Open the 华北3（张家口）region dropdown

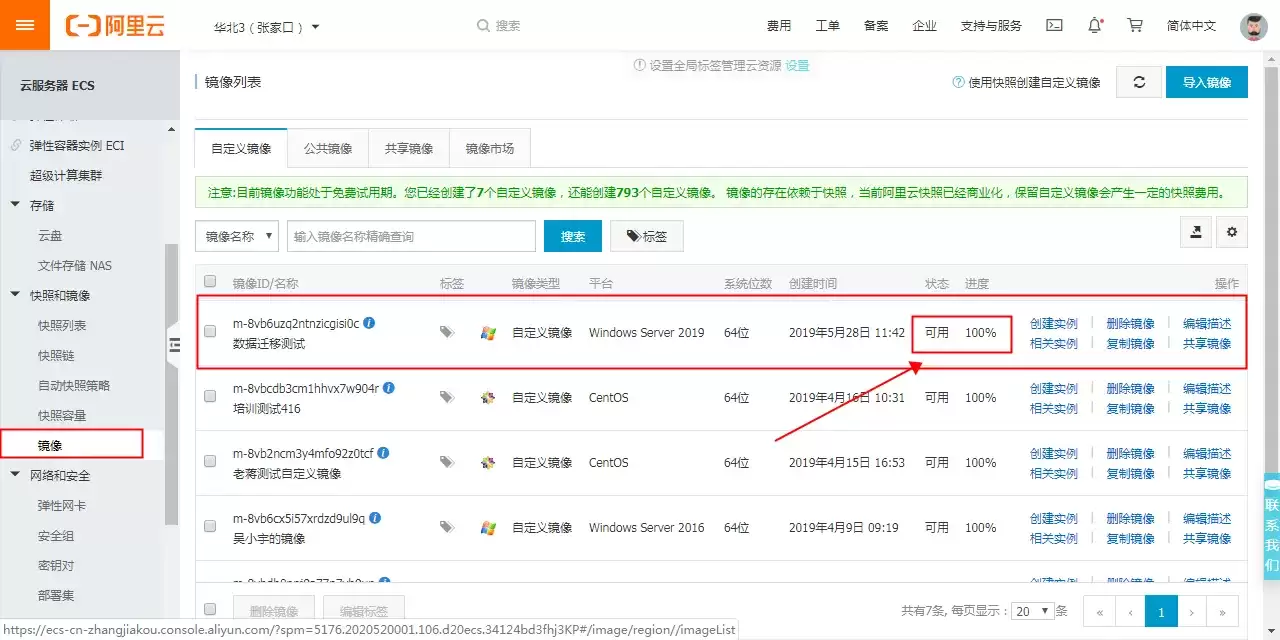pyautogui.click(x=267, y=26)
